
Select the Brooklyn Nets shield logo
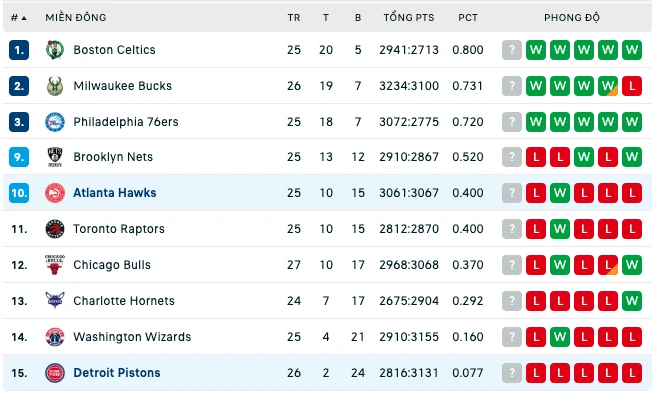click(x=55, y=157)
